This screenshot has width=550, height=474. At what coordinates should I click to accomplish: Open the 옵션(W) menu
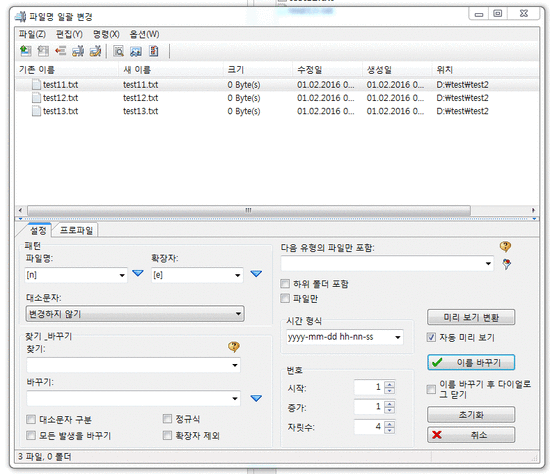(144, 34)
